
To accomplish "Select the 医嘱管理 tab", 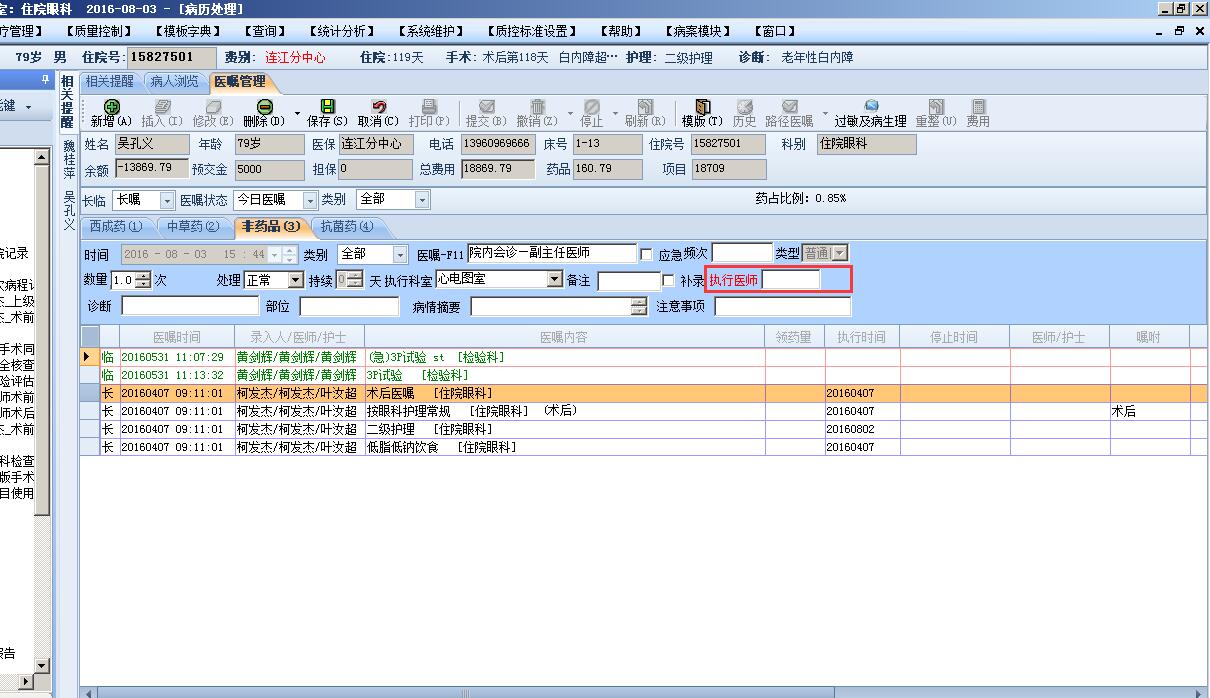I will [239, 81].
